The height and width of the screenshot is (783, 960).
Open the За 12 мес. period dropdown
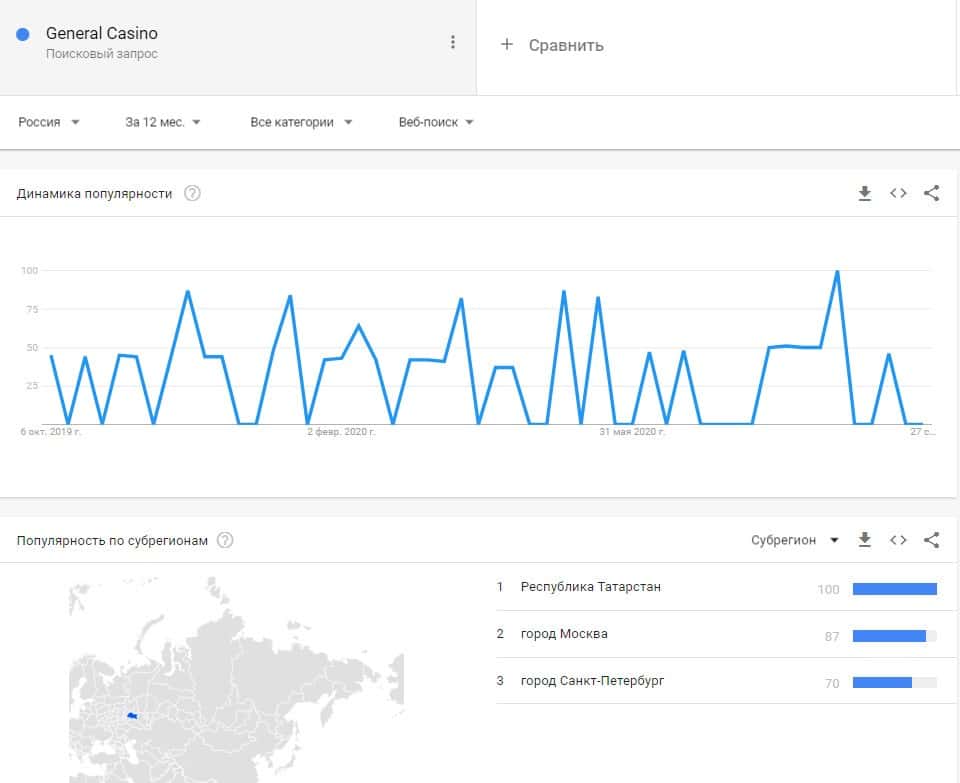[163, 122]
